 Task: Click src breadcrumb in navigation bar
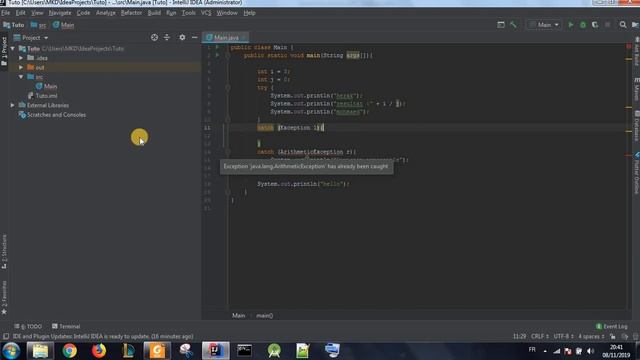39,25
